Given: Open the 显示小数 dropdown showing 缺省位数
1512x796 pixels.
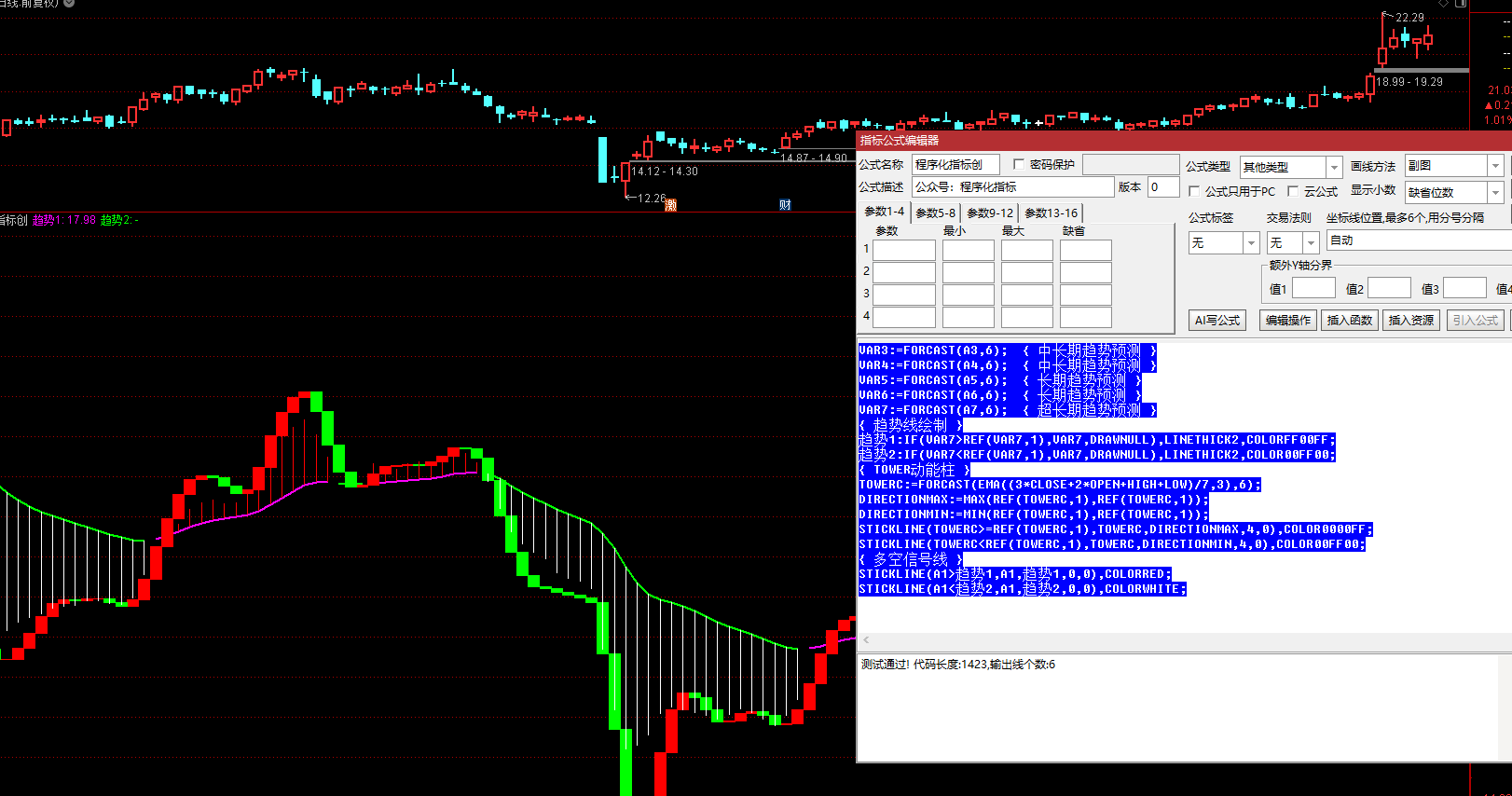Looking at the screenshot, I should click(x=1495, y=192).
